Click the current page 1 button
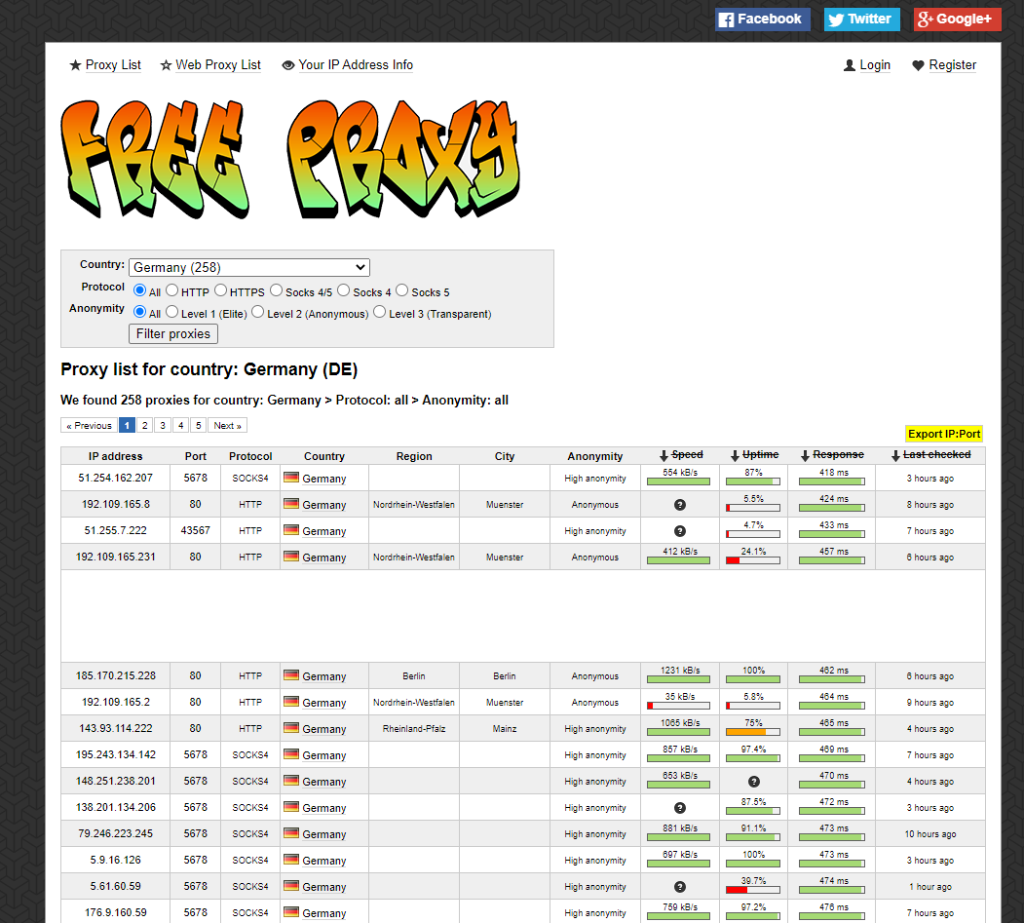Viewport: 1024px width, 923px height. click(127, 425)
